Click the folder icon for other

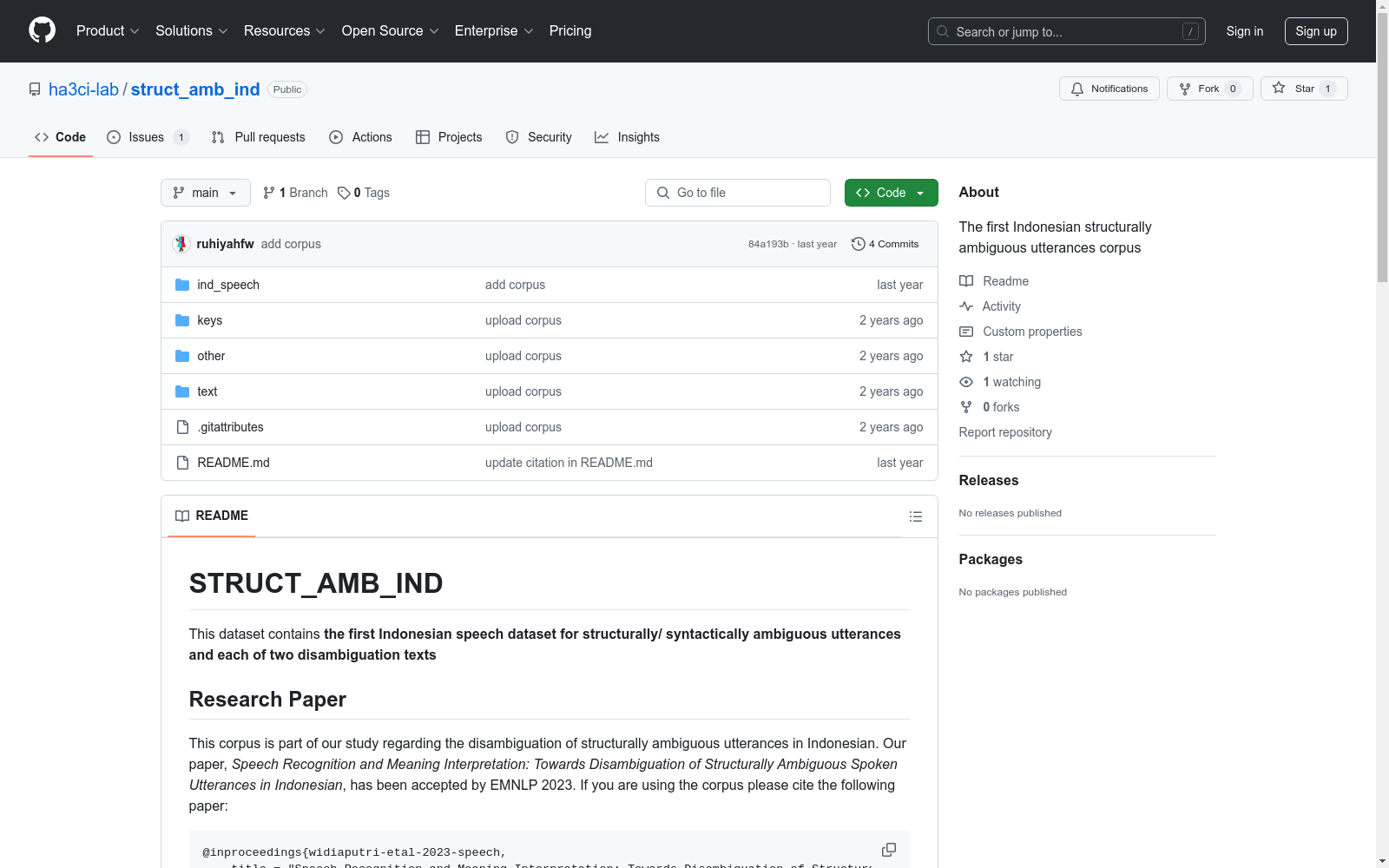point(182,356)
